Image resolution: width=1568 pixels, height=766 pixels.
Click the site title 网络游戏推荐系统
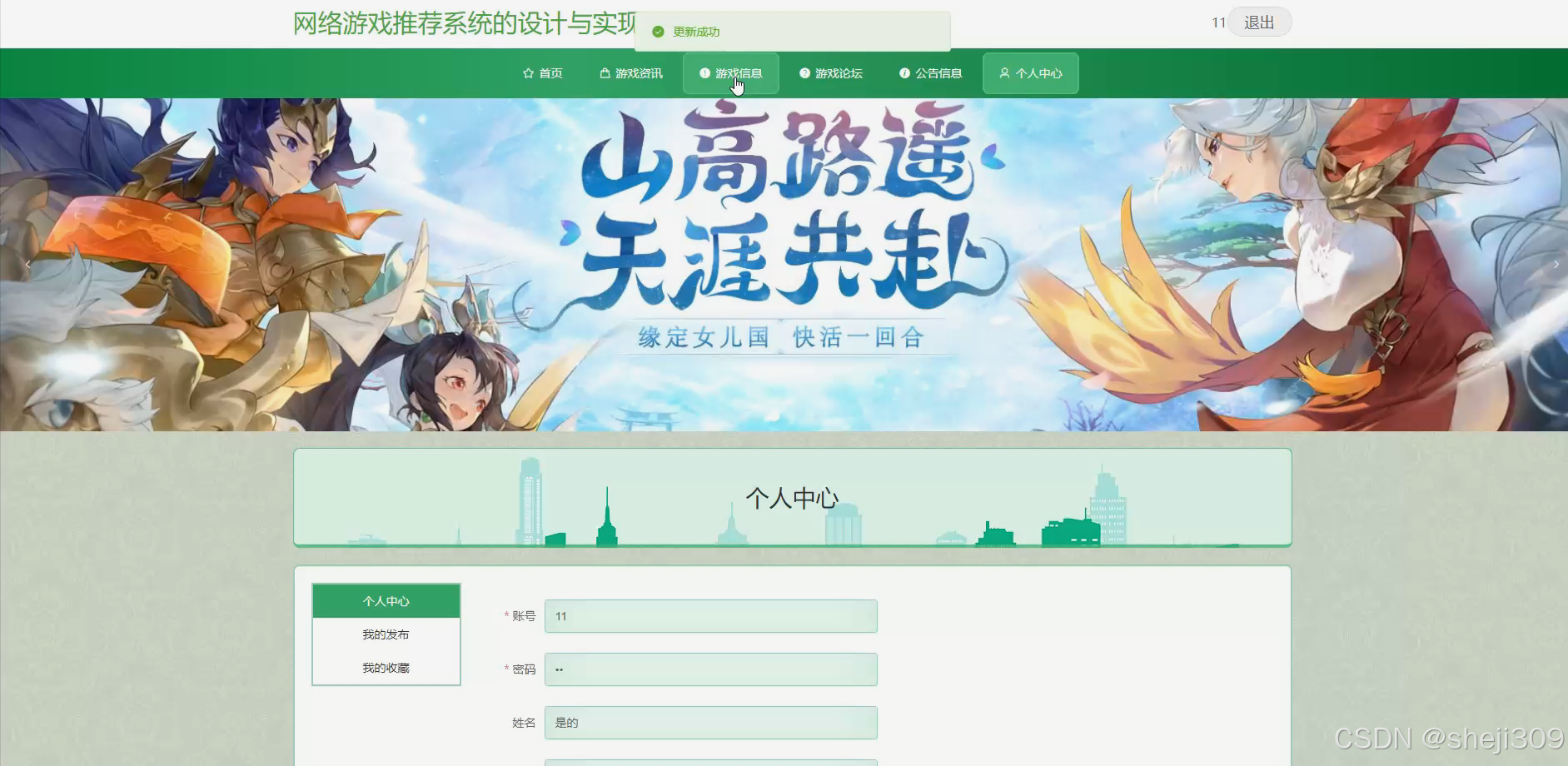(464, 23)
